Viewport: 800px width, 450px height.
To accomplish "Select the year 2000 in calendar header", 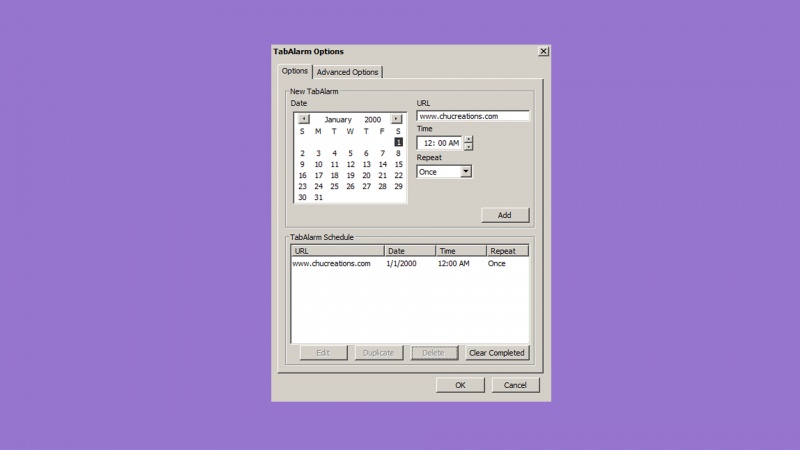I will (x=372, y=119).
